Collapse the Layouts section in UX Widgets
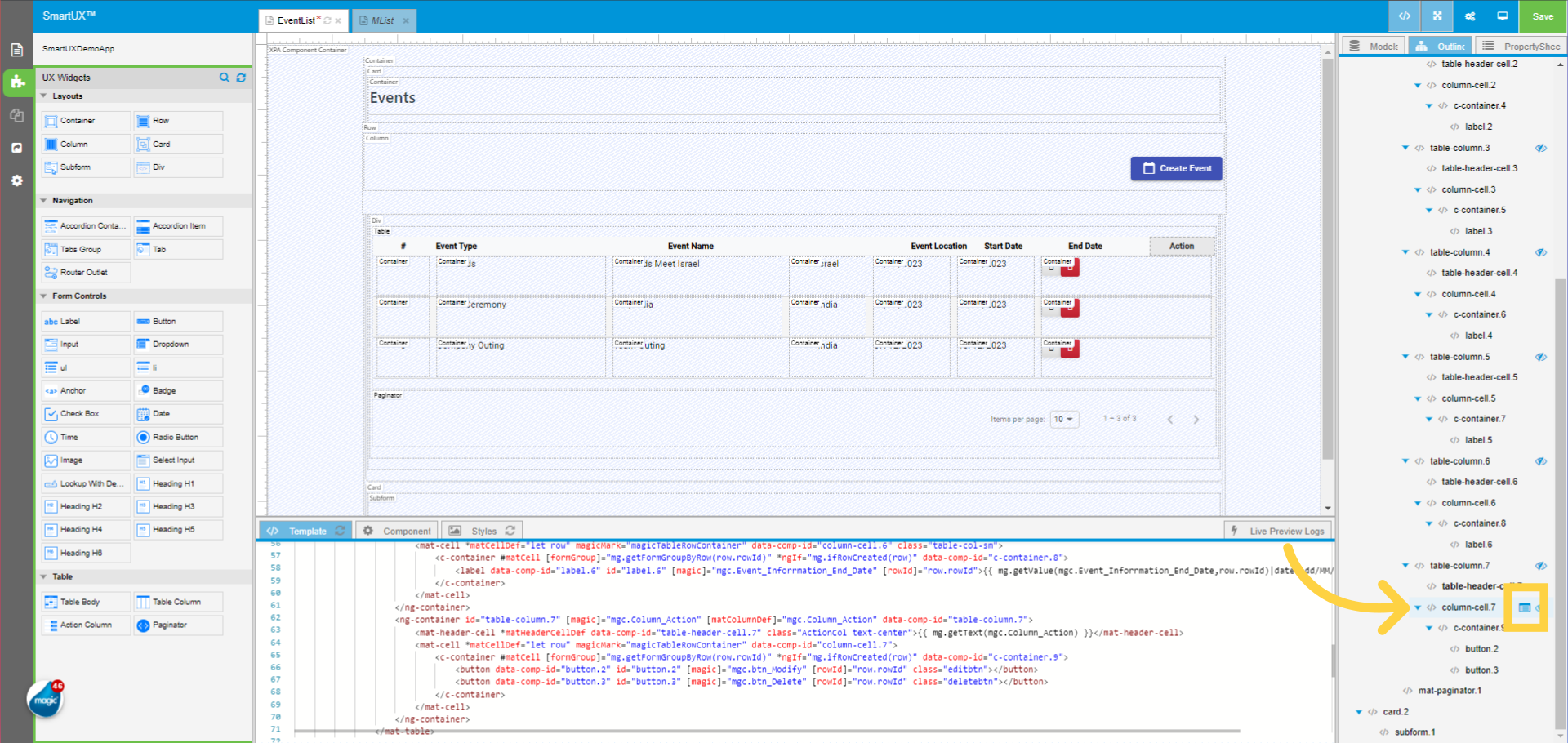 [45, 96]
